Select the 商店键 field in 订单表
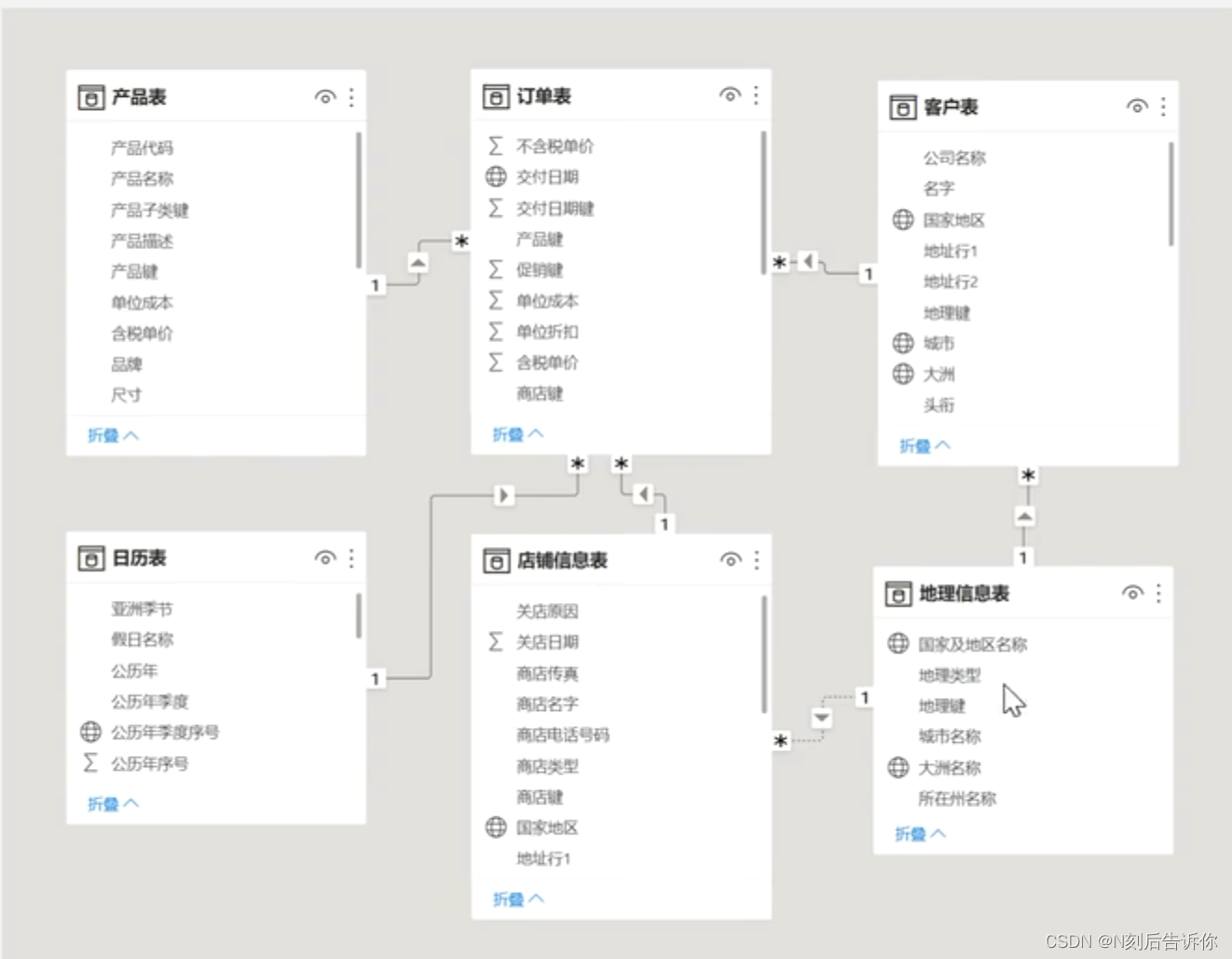Viewport: 1232px width, 959px height. (540, 393)
